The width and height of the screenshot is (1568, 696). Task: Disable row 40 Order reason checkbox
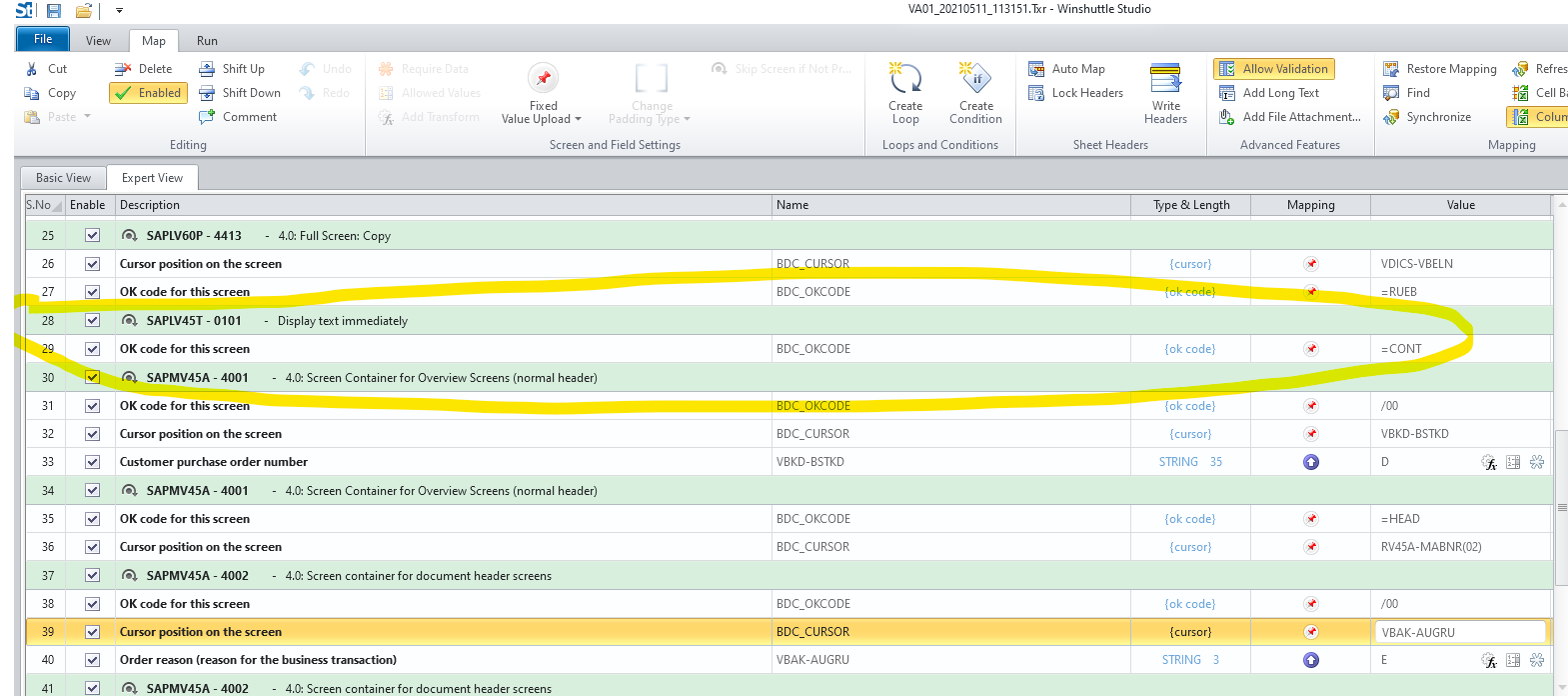pyautogui.click(x=93, y=660)
